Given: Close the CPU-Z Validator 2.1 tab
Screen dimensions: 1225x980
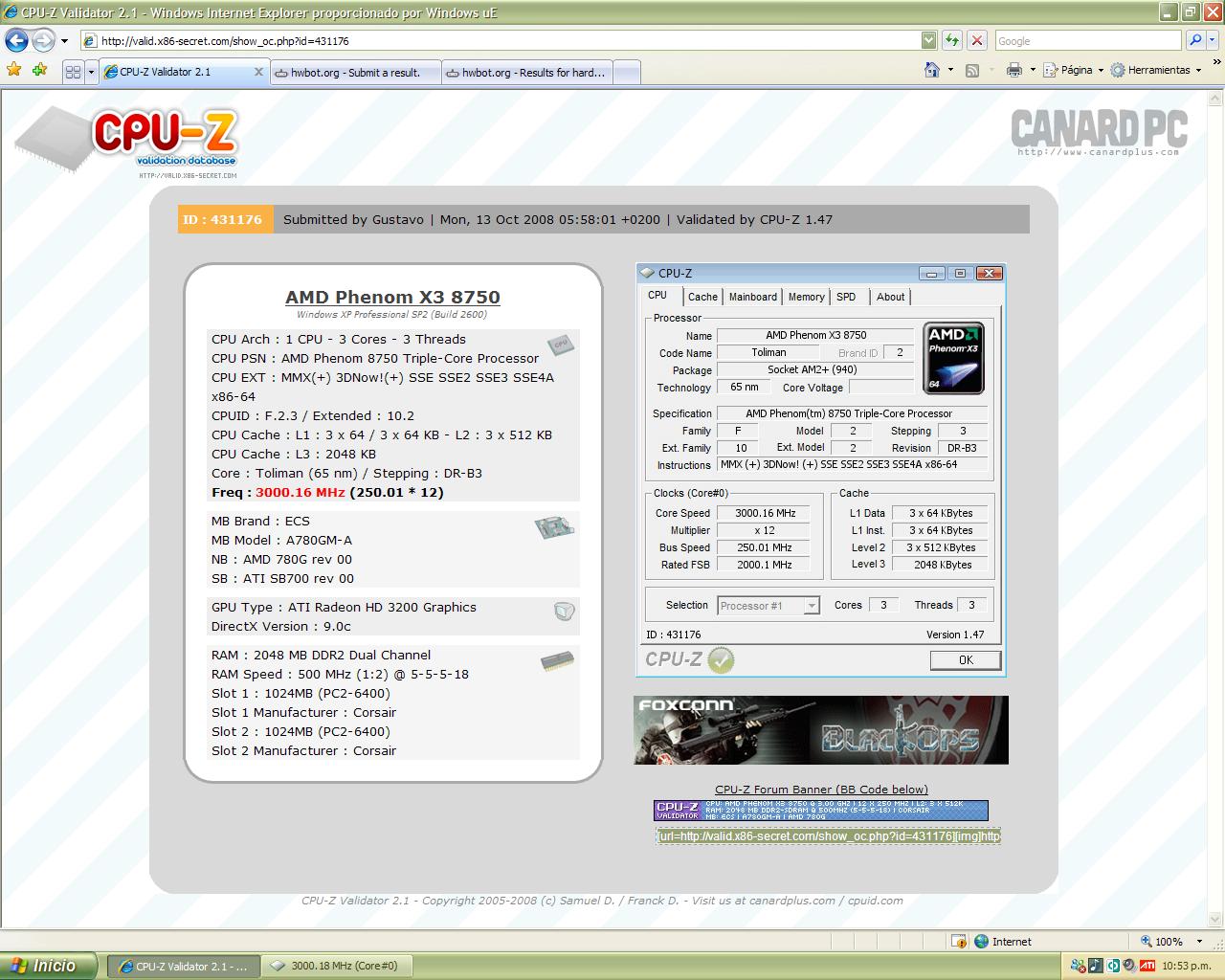Looking at the screenshot, I should coord(258,72).
